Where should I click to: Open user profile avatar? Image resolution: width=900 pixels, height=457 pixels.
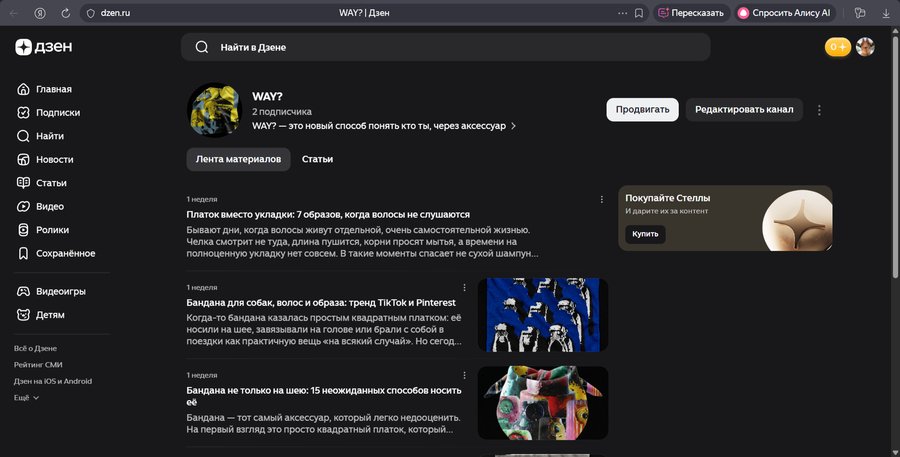tap(865, 47)
